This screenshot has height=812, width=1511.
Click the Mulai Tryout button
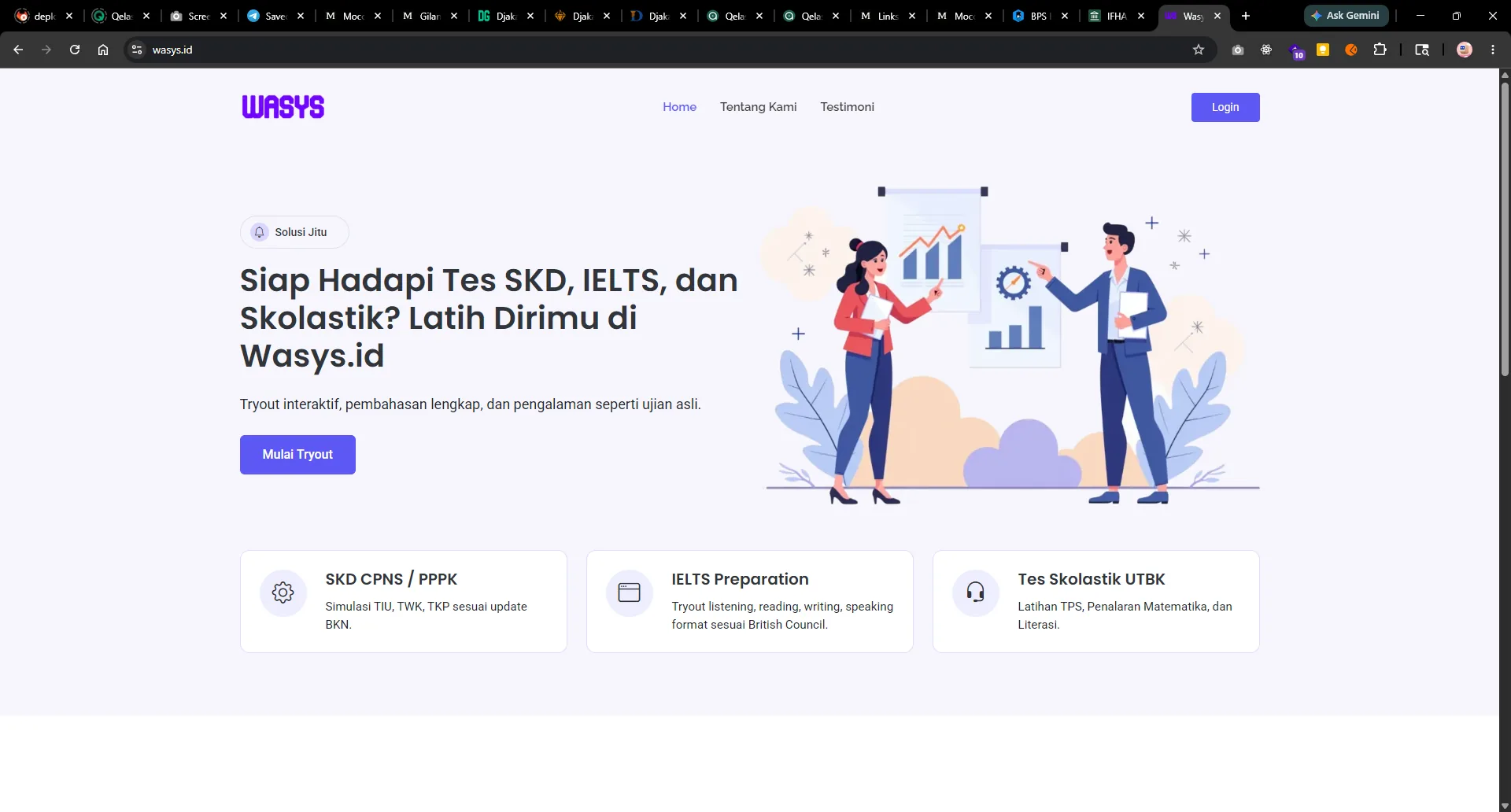click(x=297, y=455)
